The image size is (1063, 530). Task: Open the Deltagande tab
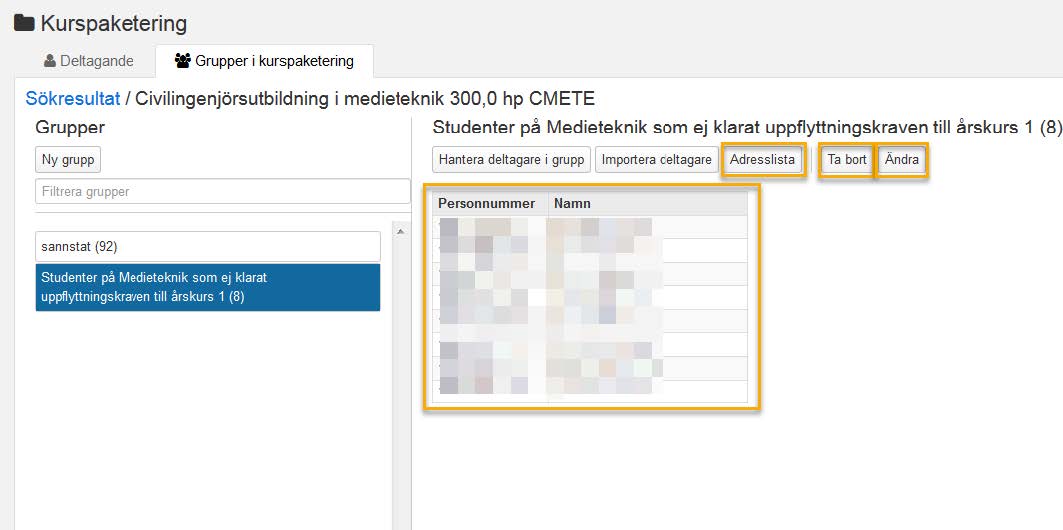88,61
